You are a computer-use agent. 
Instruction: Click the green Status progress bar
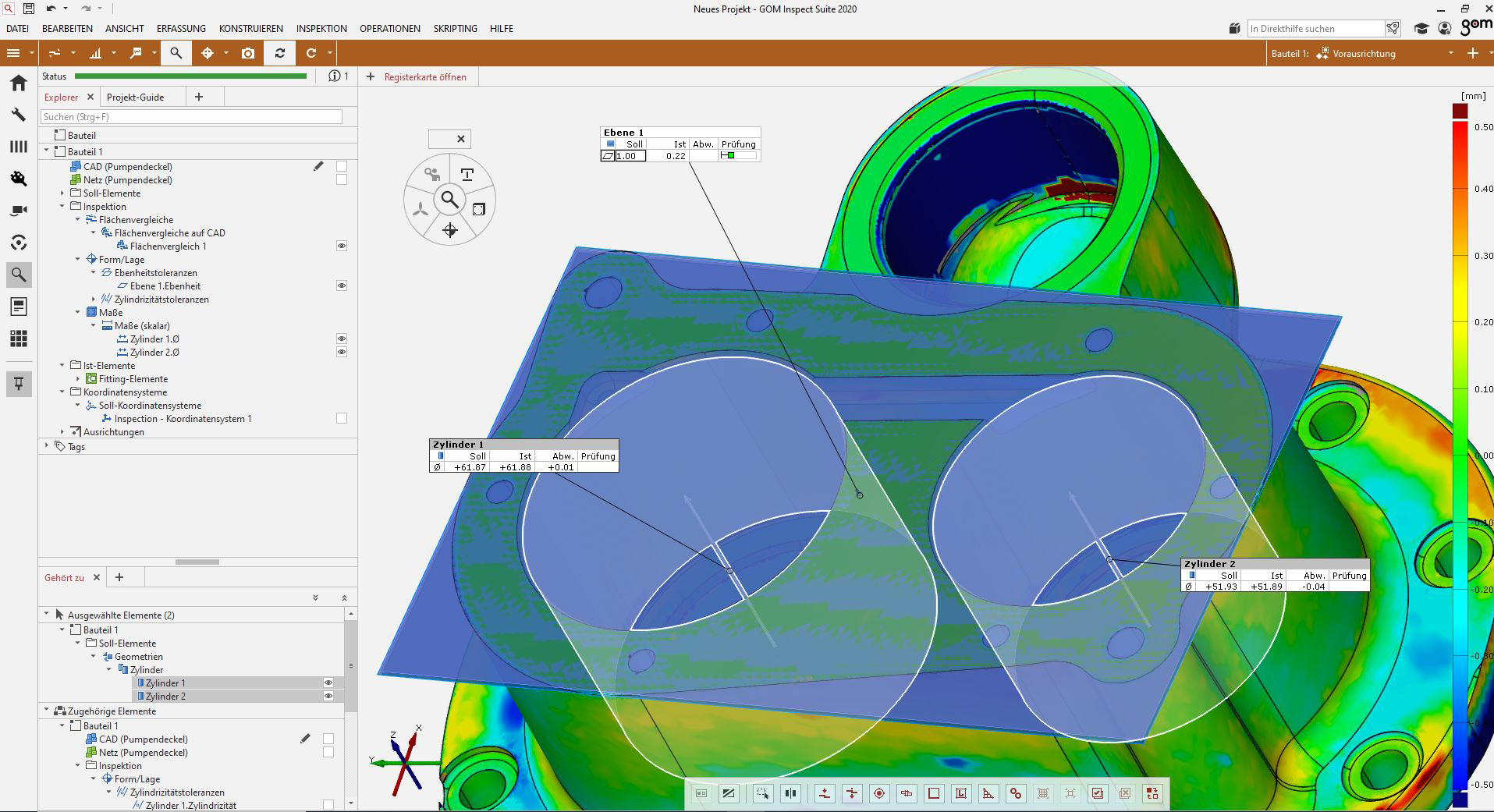pos(190,76)
